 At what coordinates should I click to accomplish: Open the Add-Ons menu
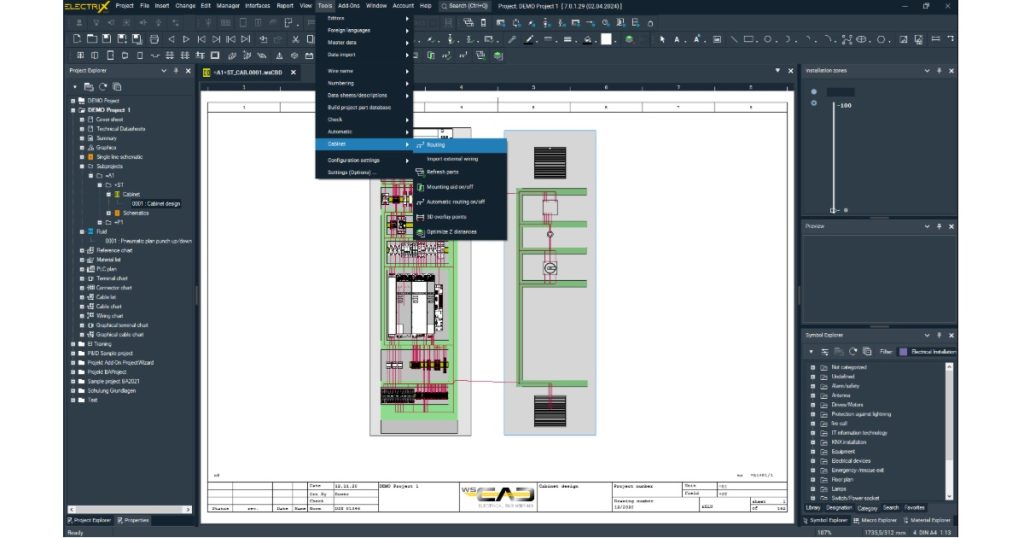[x=349, y=6]
